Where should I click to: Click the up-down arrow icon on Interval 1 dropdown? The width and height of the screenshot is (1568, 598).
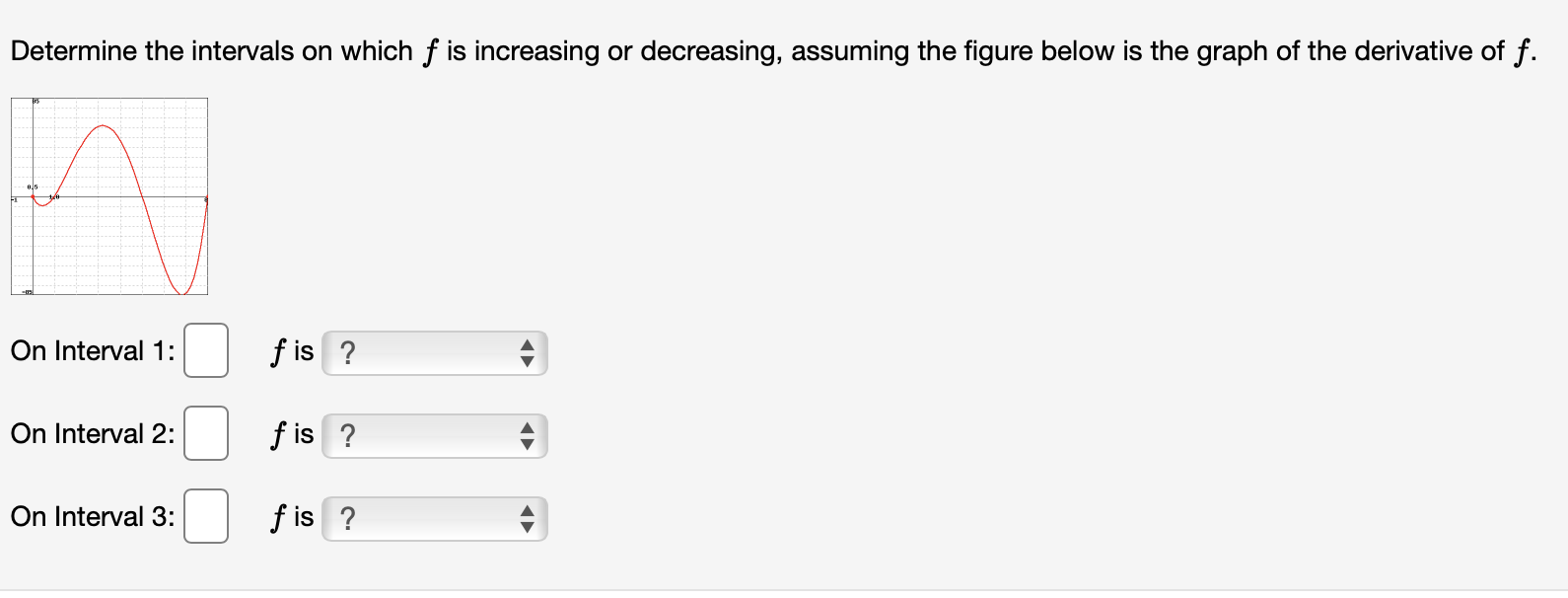[x=529, y=352]
